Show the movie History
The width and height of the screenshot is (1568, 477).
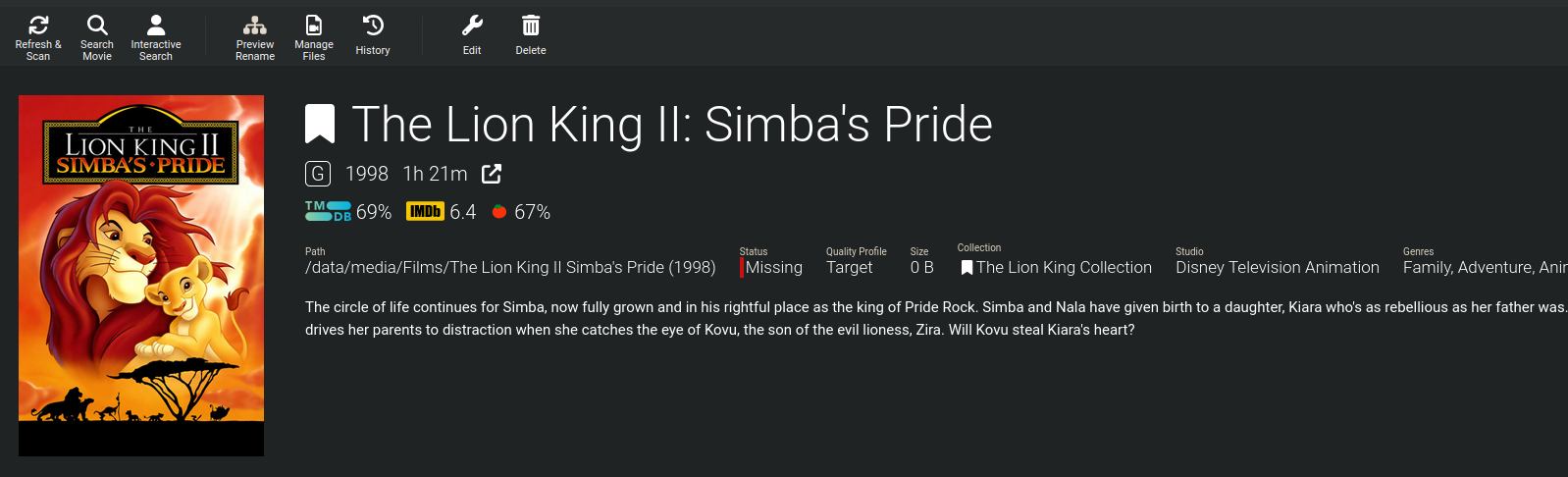point(373,26)
